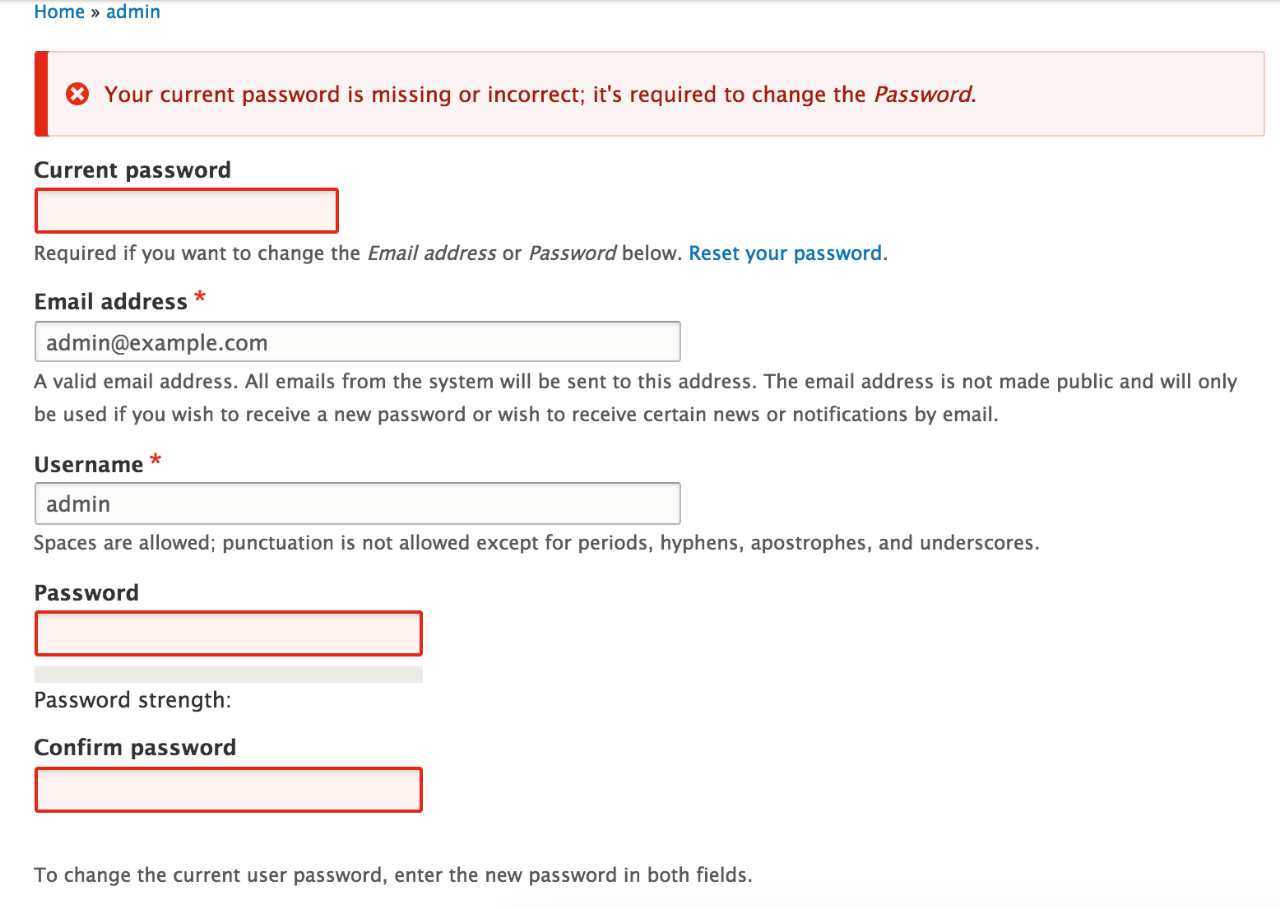This screenshot has width=1280, height=909.
Task: Click into the new Password field
Action: pos(229,634)
